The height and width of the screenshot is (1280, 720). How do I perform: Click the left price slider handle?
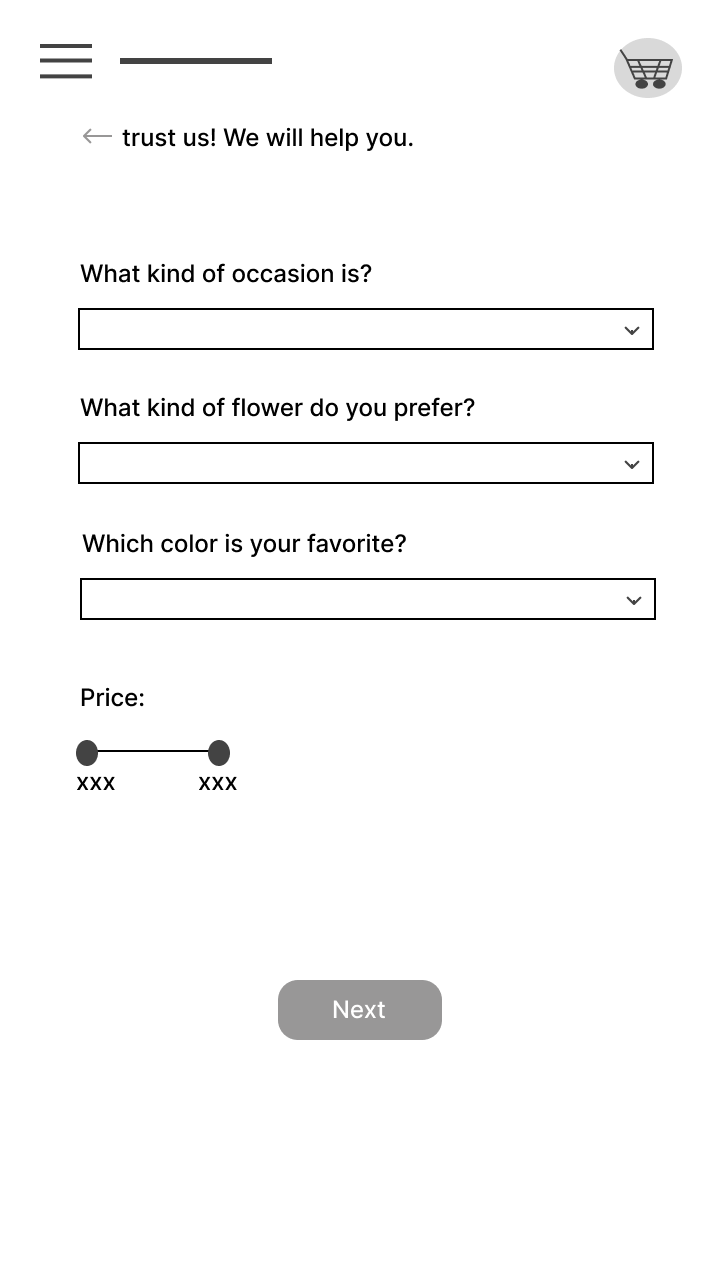pos(87,752)
